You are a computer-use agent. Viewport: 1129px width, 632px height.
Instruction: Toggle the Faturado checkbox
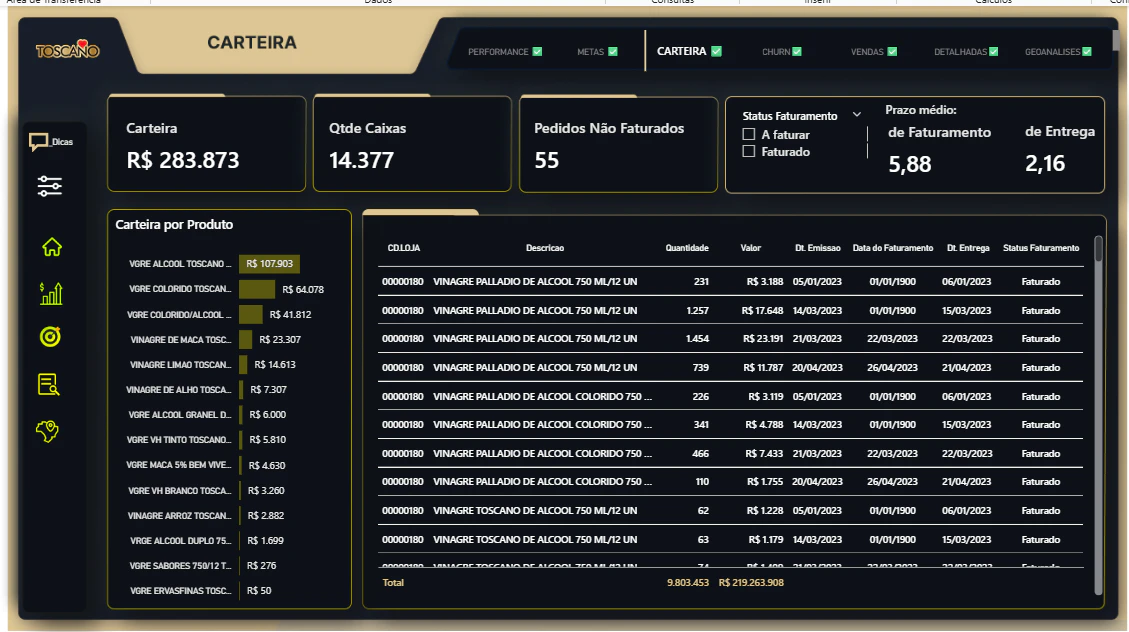pyautogui.click(x=749, y=151)
